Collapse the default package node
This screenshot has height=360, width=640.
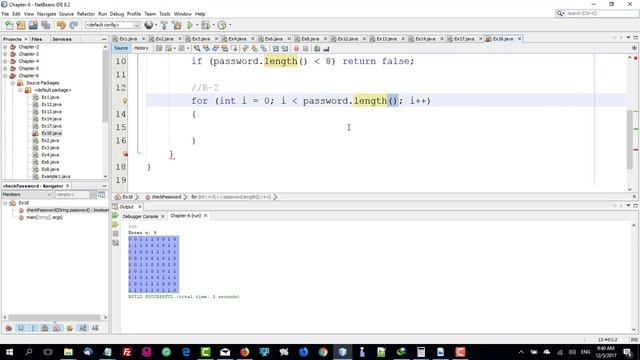coord(20,90)
